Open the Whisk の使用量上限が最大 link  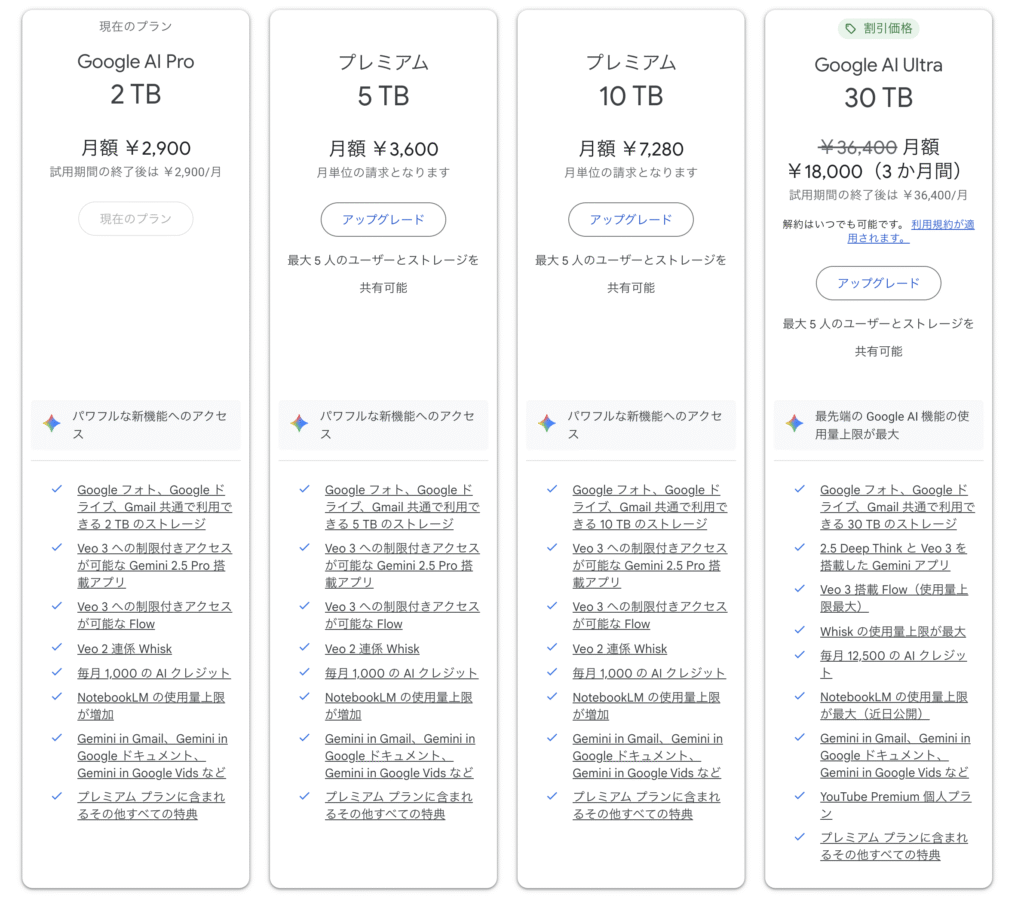pyautogui.click(x=893, y=632)
